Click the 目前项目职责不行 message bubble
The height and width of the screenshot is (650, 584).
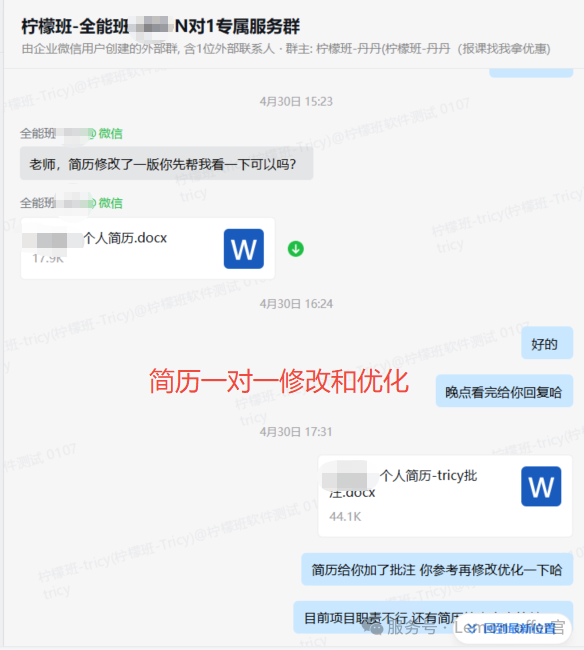433,617
